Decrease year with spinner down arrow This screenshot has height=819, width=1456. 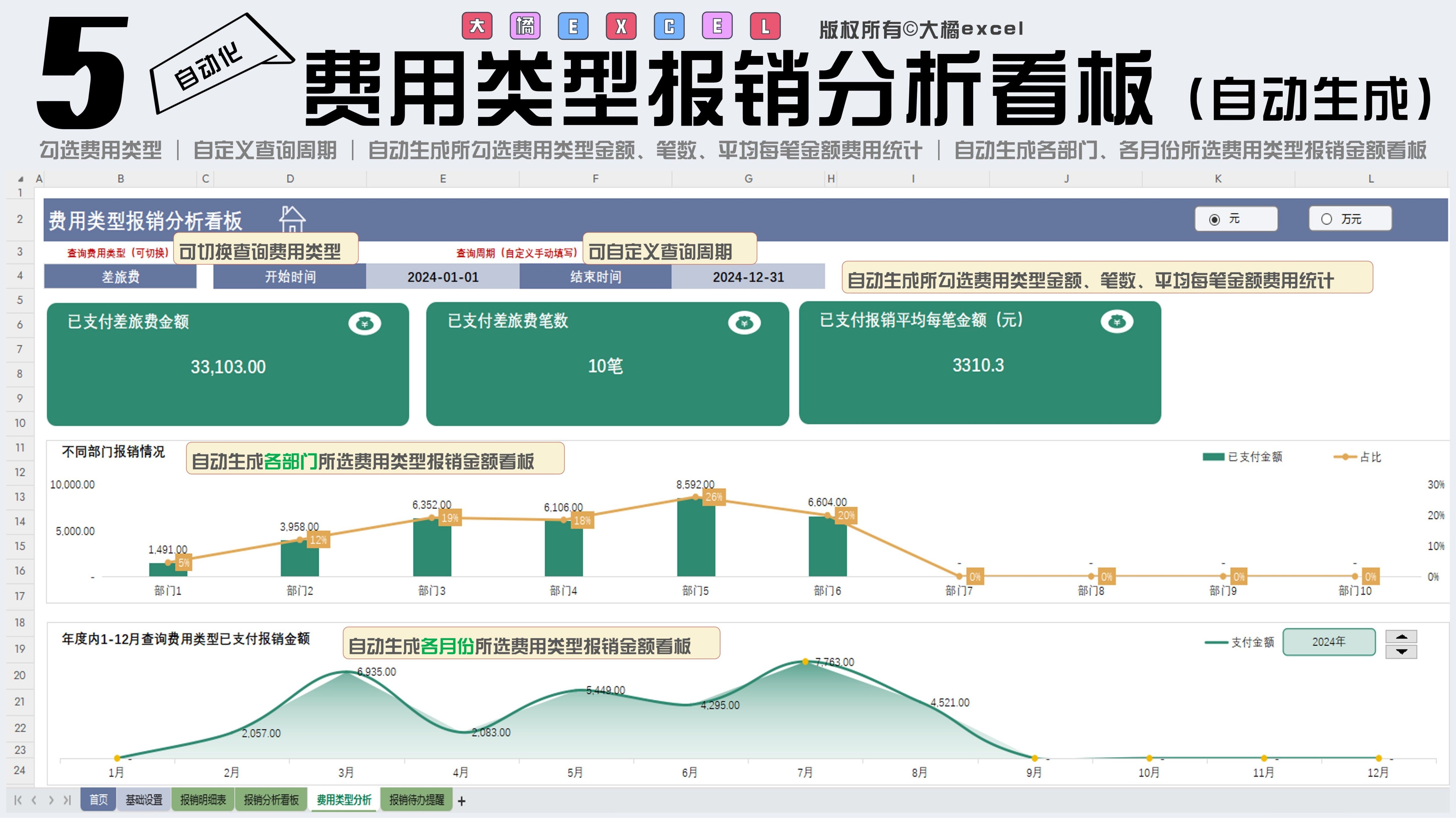point(1401,652)
